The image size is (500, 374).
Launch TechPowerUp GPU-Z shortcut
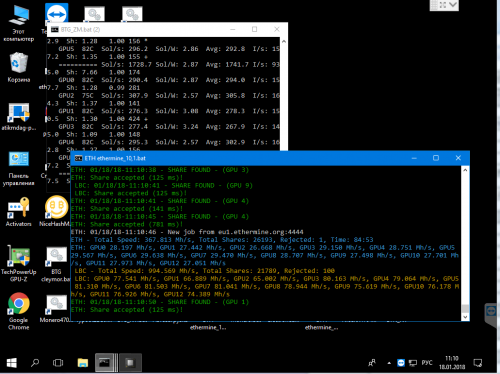click(19, 263)
